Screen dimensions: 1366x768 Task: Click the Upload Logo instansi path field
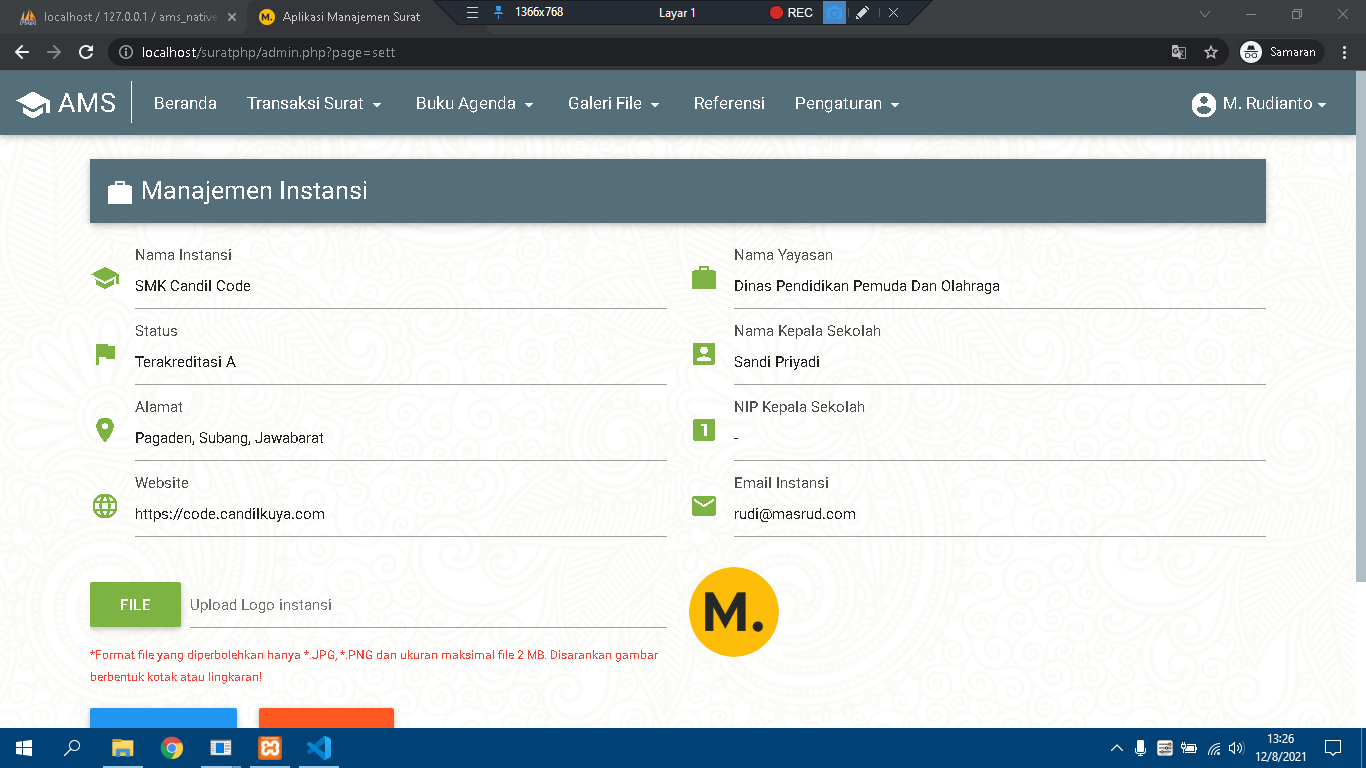[428, 605]
